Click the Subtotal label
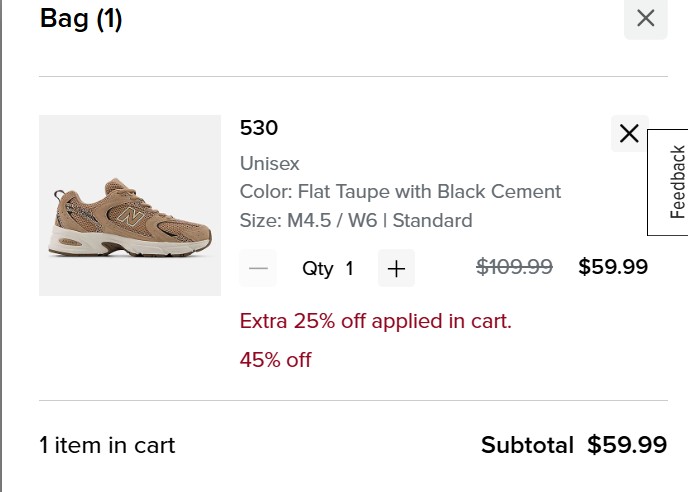Screen dimensions: 688x492 527,445
